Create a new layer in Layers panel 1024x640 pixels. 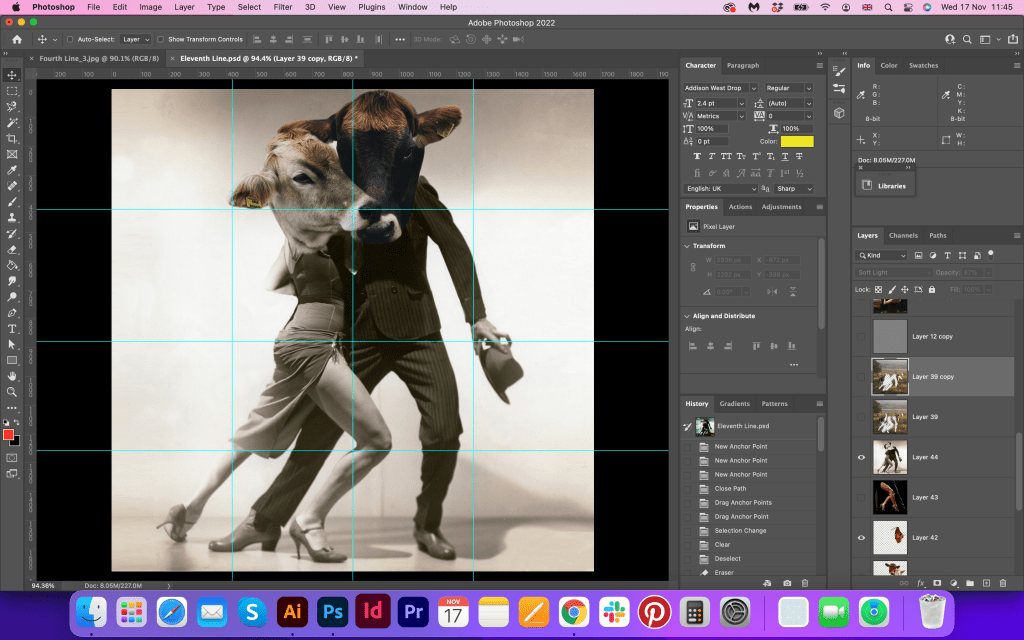986,582
